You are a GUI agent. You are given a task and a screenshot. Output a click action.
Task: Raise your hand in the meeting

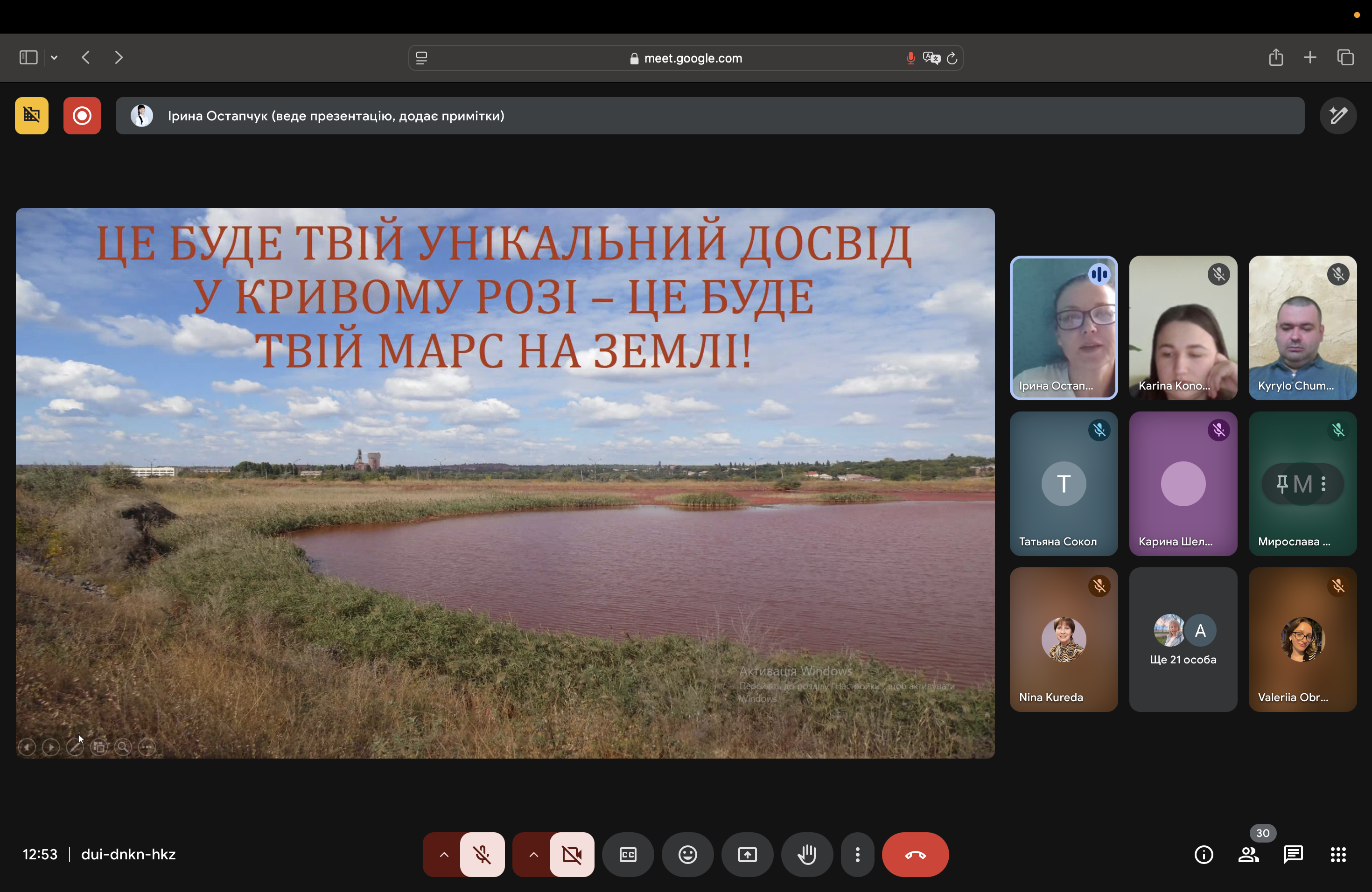point(806,855)
